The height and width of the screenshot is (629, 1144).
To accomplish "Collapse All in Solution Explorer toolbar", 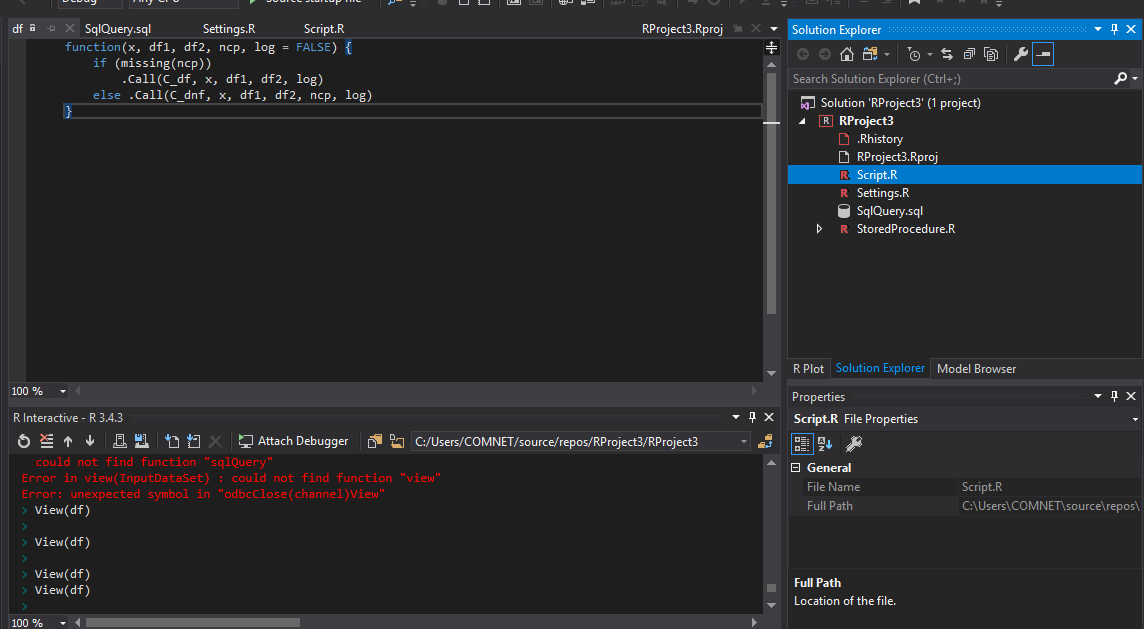I will pyautogui.click(x=969, y=54).
